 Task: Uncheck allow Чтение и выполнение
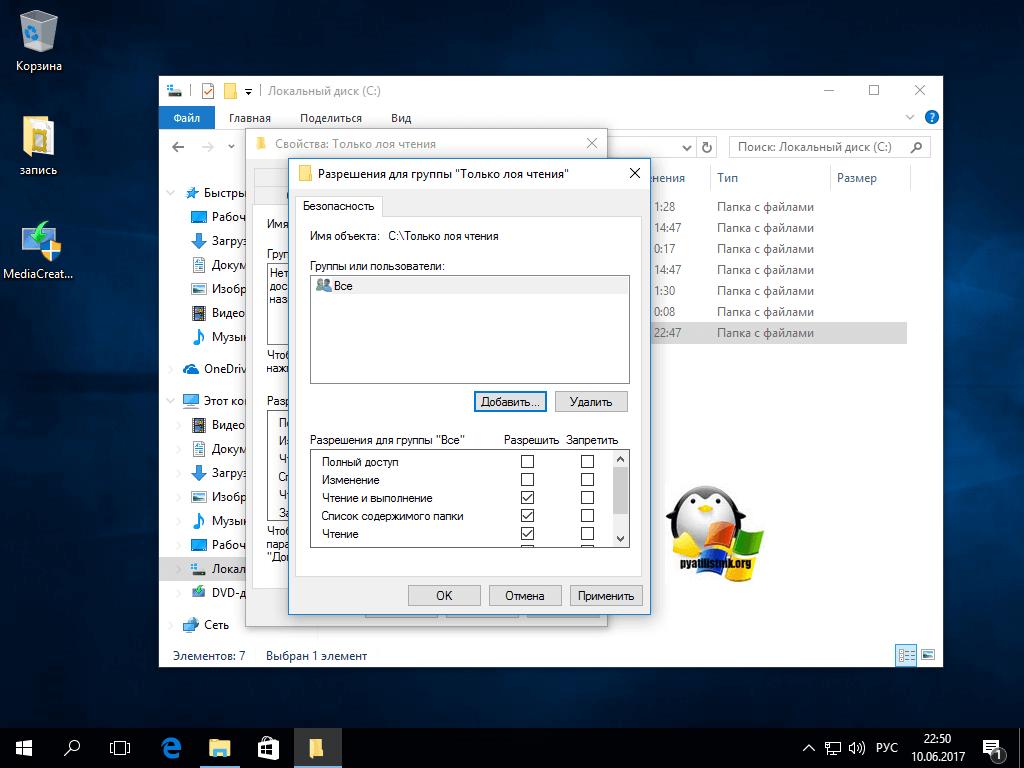[527, 498]
